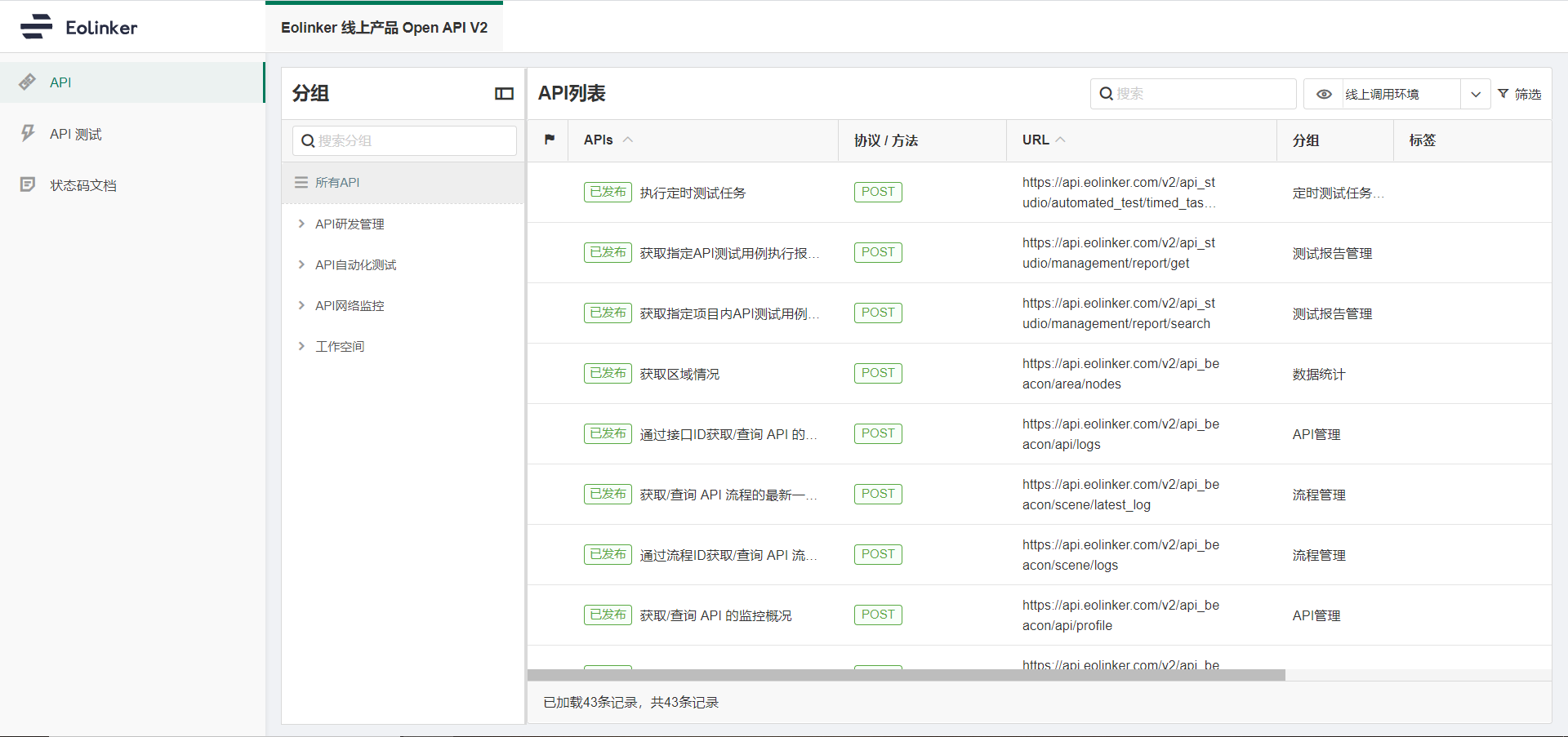This screenshot has width=1568, height=737.
Task: Click the sort arrow next to URL
Action: (x=1060, y=140)
